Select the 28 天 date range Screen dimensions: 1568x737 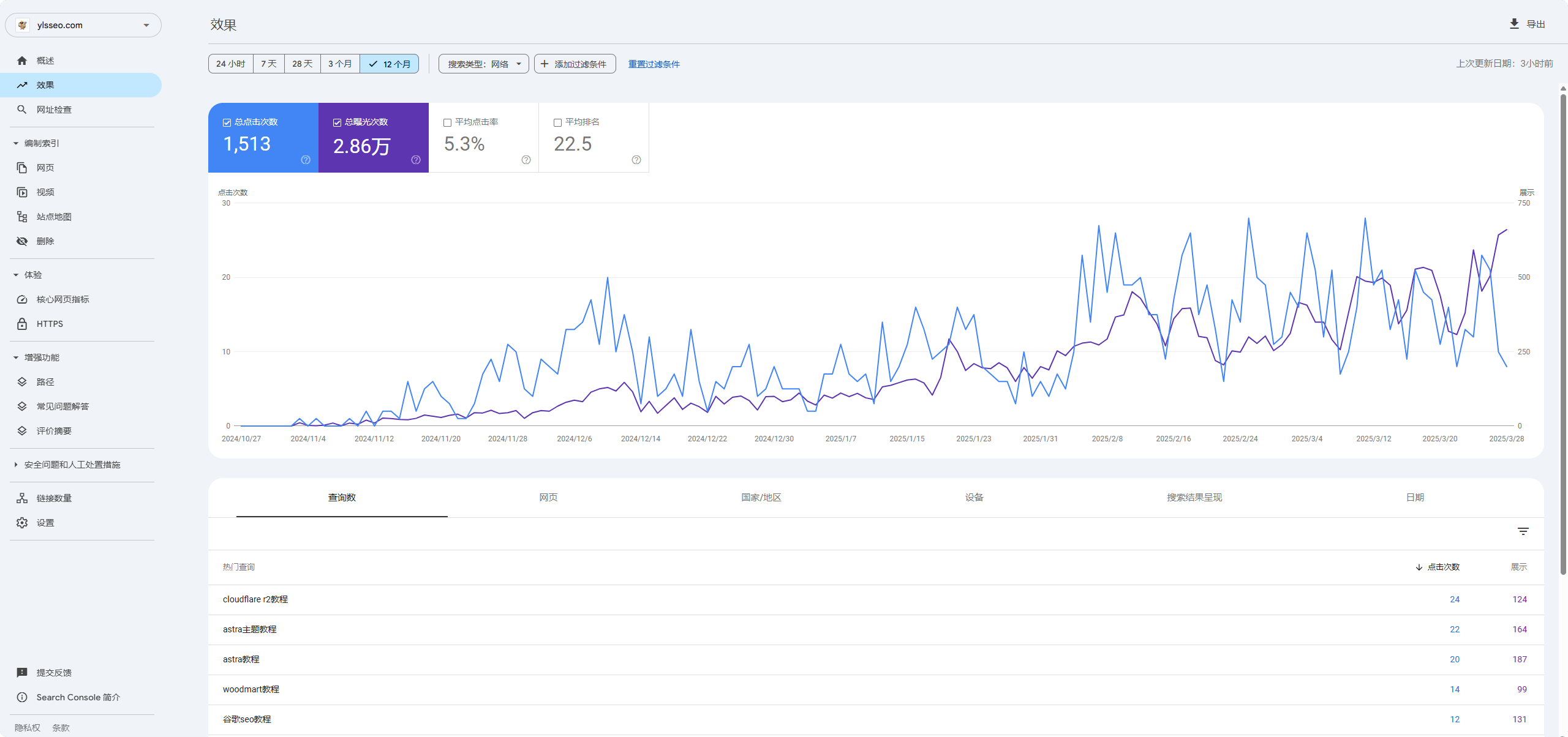point(303,64)
